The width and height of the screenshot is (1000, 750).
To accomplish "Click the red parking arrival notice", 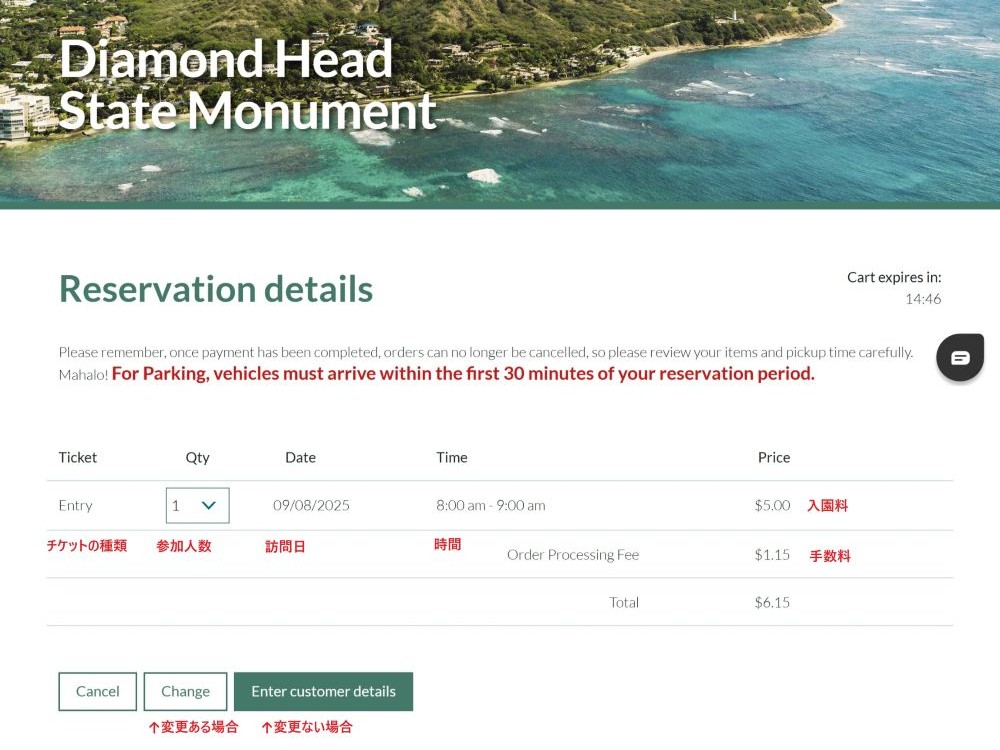I will [x=463, y=374].
